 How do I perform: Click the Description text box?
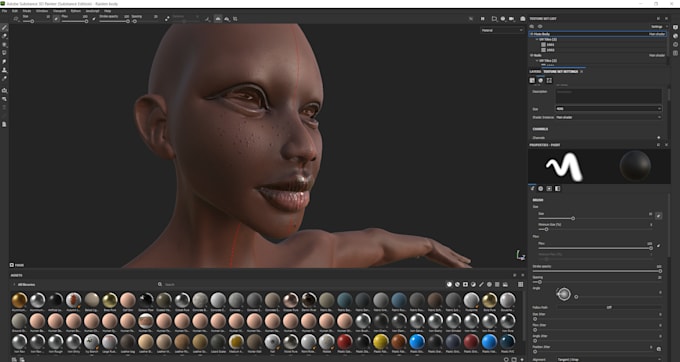[x=608, y=96]
